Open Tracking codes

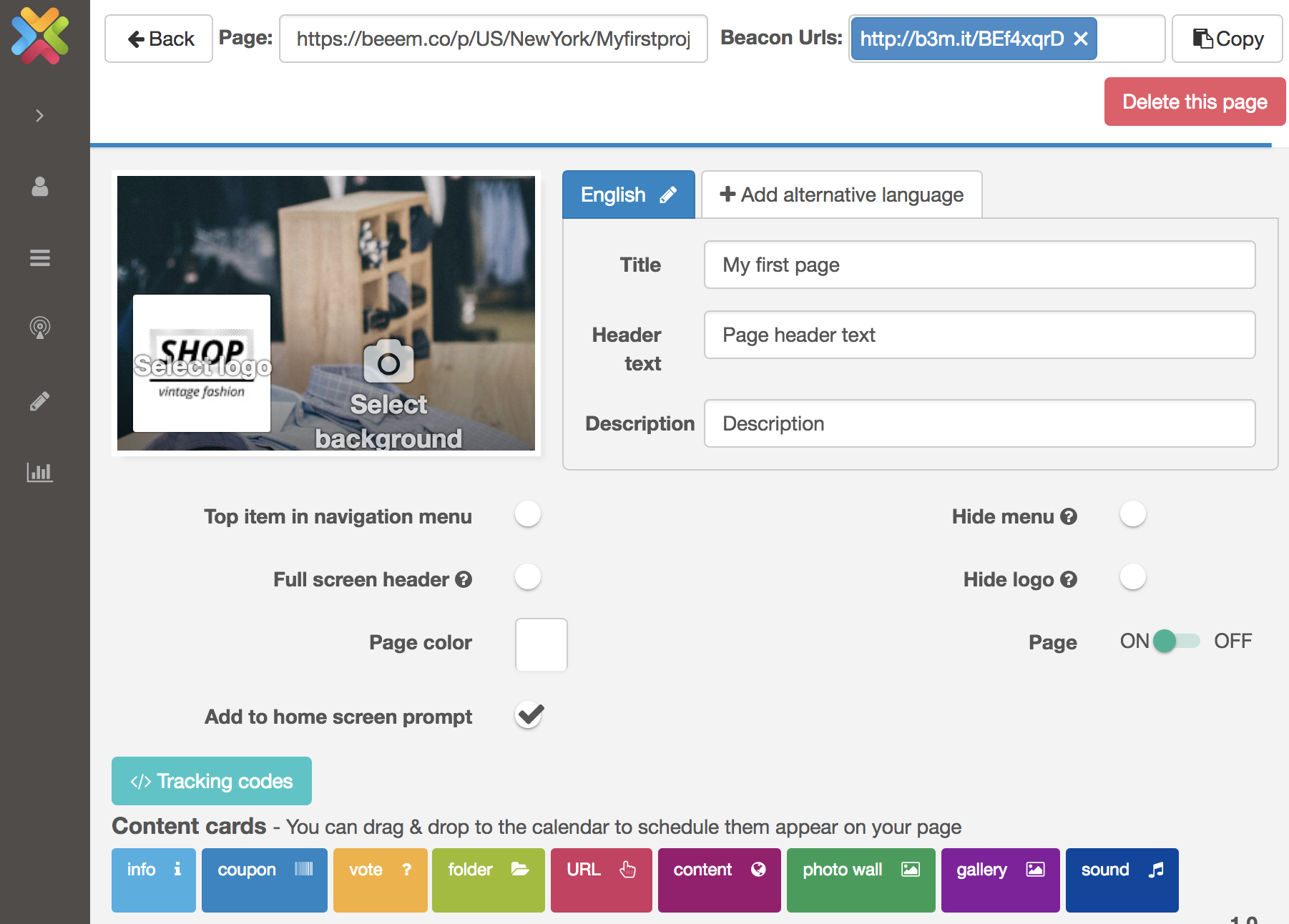(x=212, y=781)
